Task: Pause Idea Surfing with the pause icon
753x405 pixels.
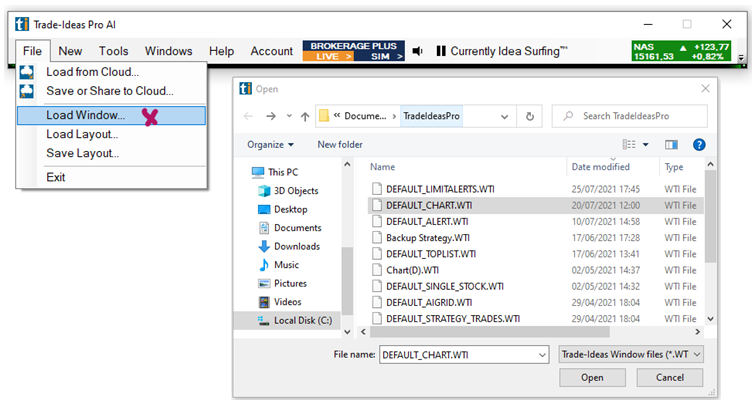Action: pyautogui.click(x=440, y=51)
